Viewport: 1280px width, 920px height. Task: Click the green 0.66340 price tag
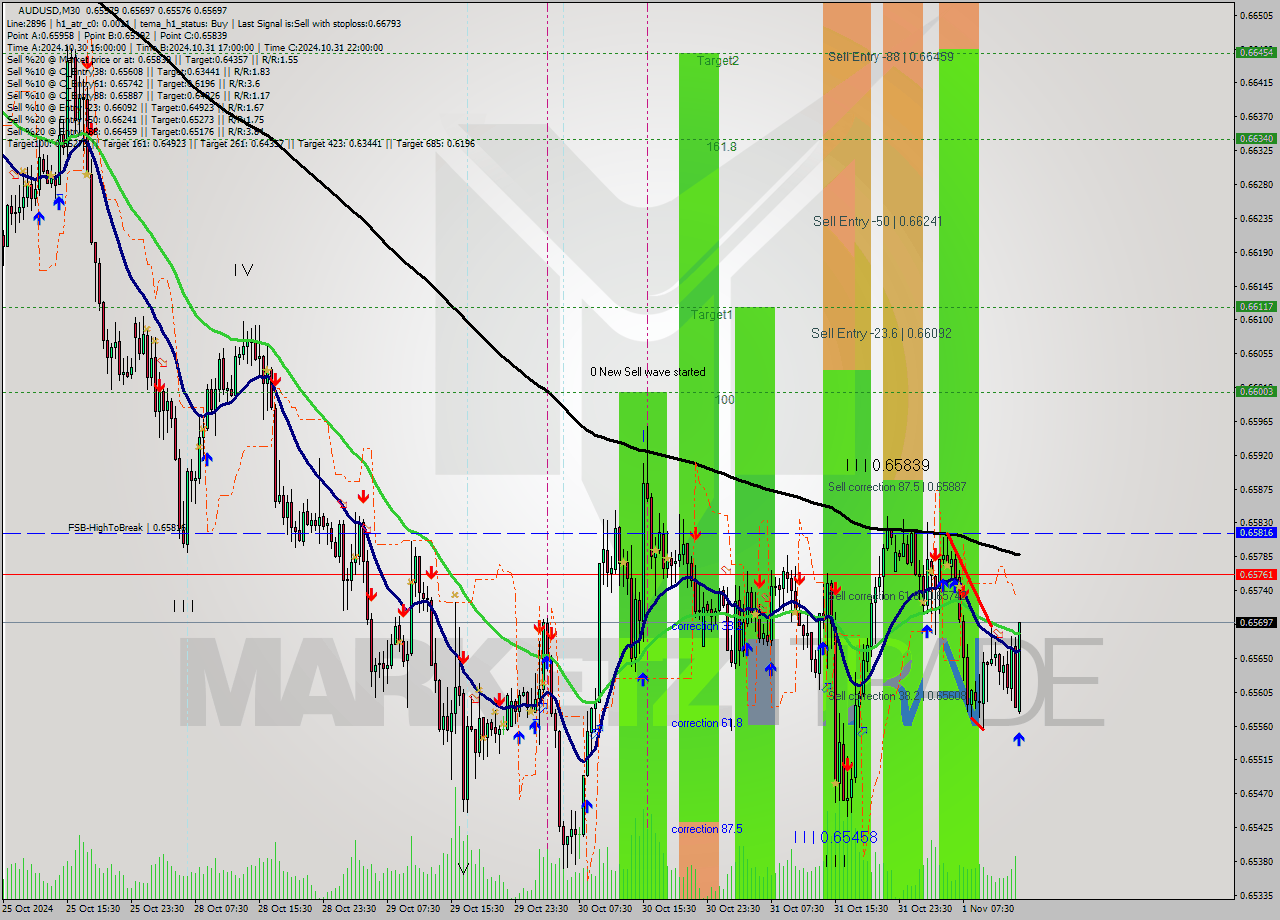click(1256, 138)
